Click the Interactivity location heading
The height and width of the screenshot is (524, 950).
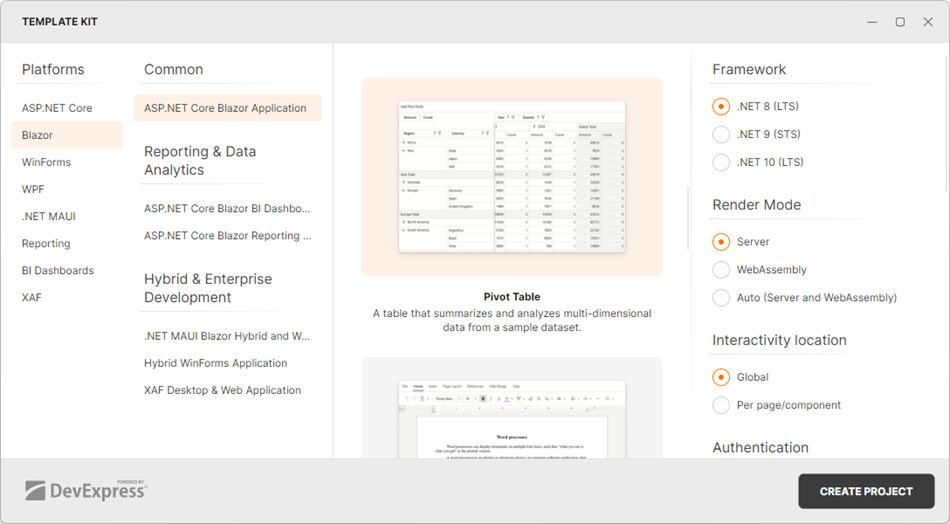pyautogui.click(x=779, y=340)
